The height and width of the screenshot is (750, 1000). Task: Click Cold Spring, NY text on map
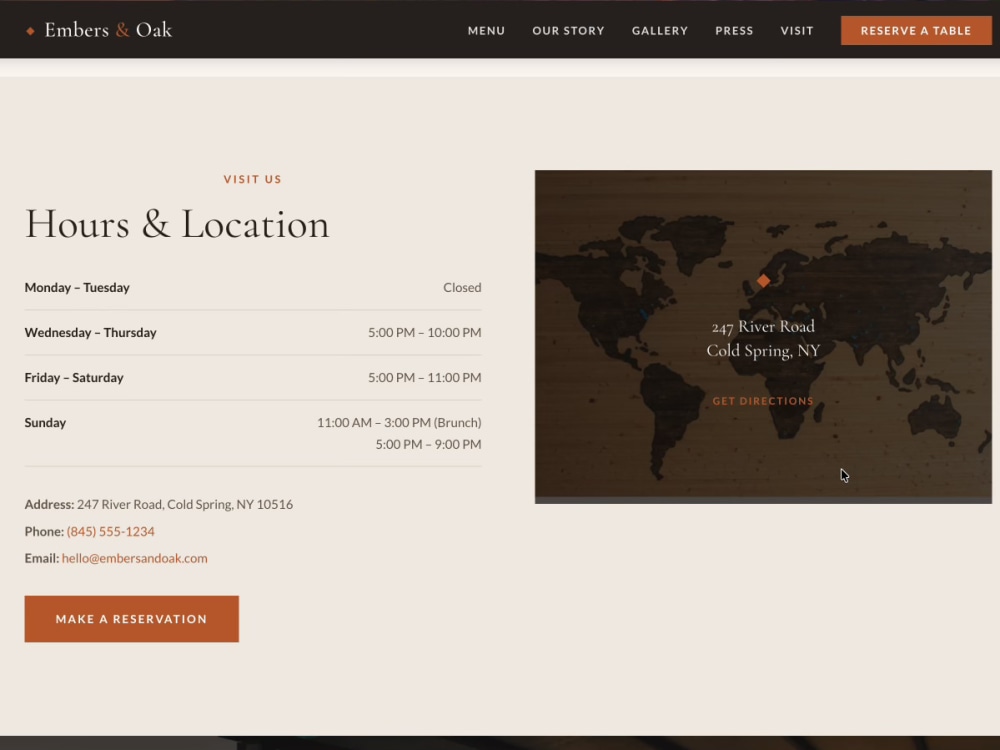pos(763,351)
